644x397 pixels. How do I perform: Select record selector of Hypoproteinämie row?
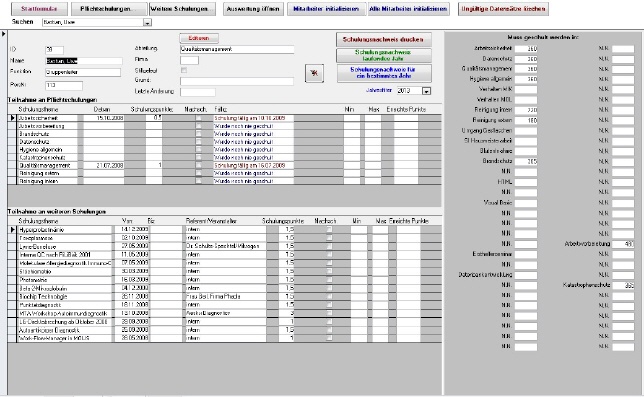click(12, 229)
